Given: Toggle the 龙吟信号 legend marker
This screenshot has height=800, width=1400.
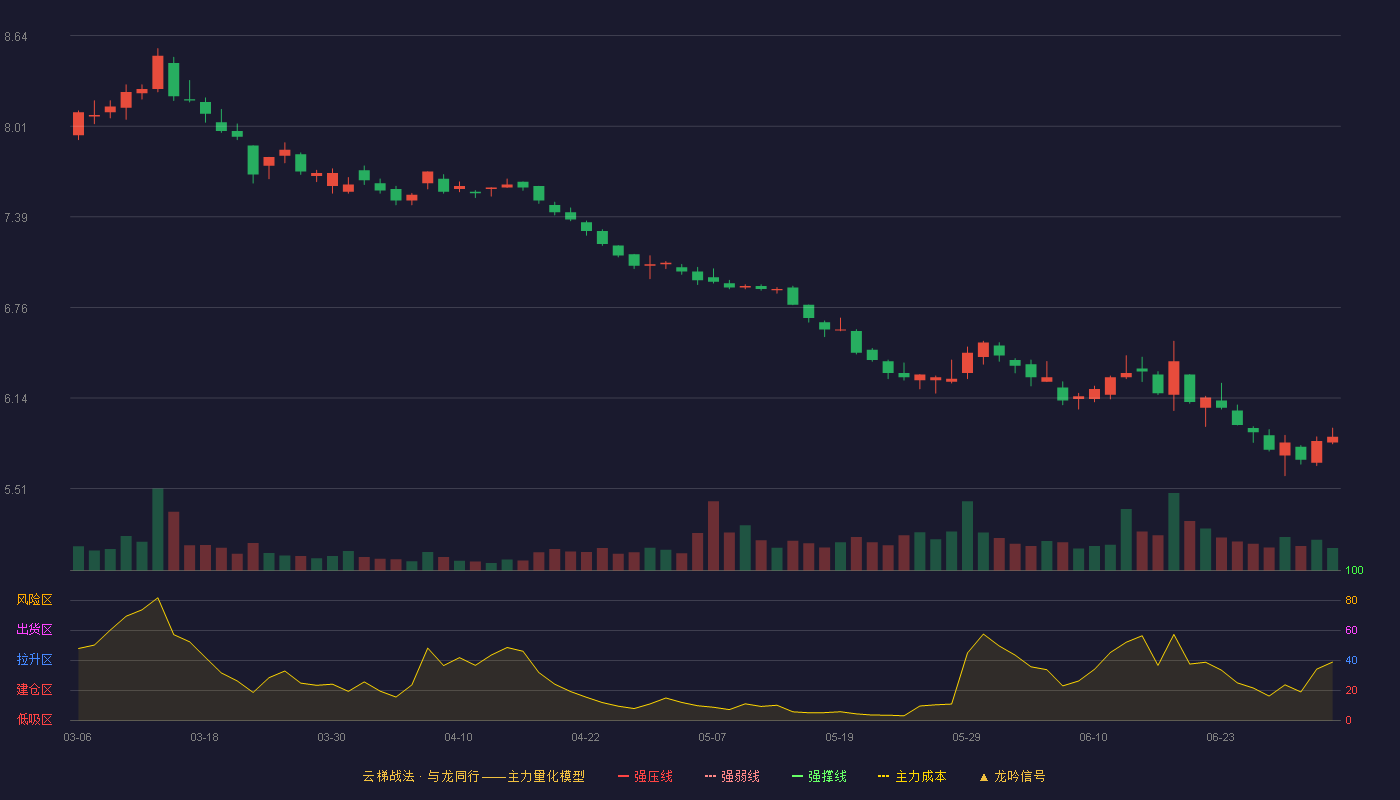Looking at the screenshot, I should tap(1011, 776).
